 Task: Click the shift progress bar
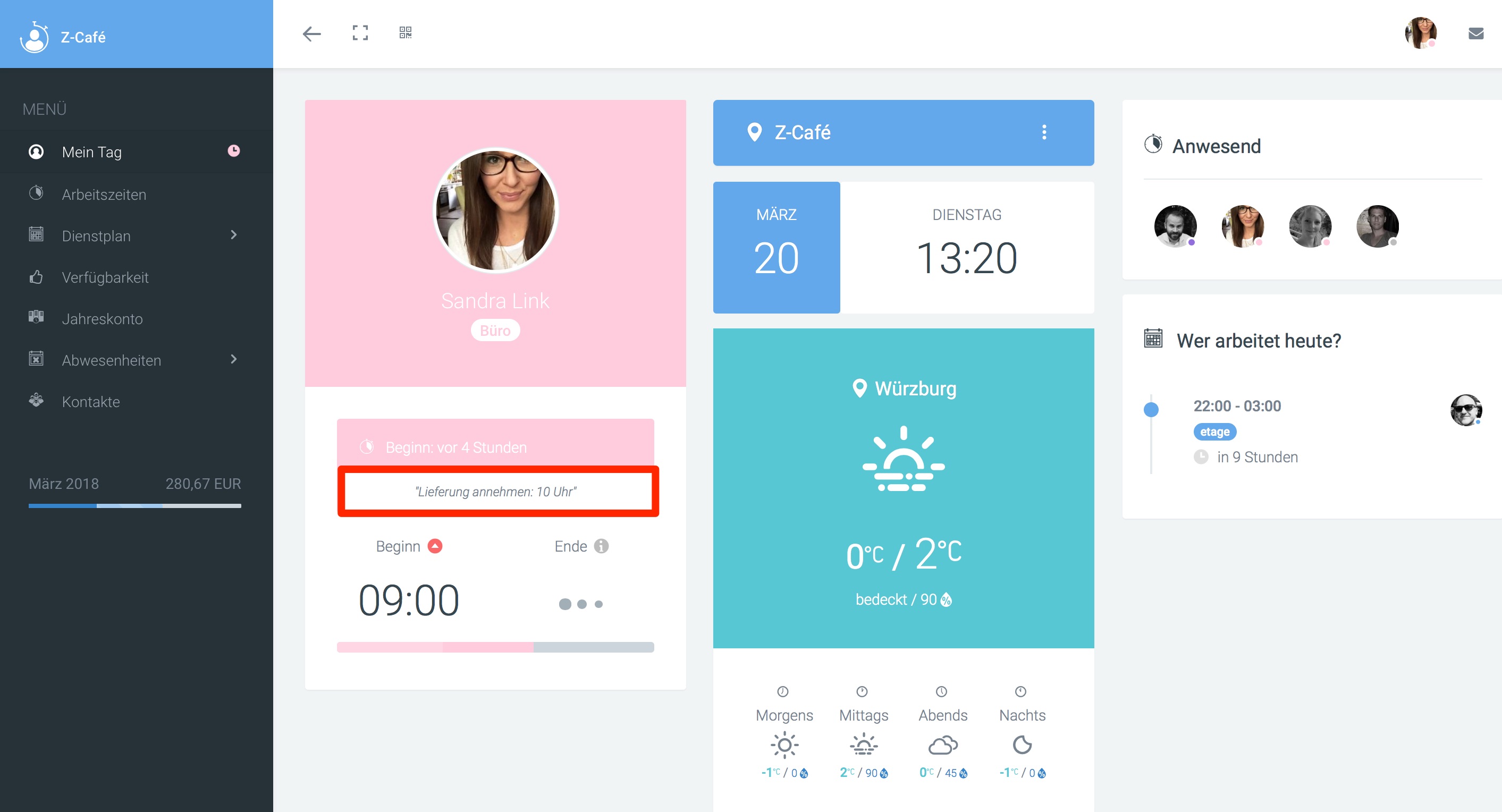(x=495, y=647)
